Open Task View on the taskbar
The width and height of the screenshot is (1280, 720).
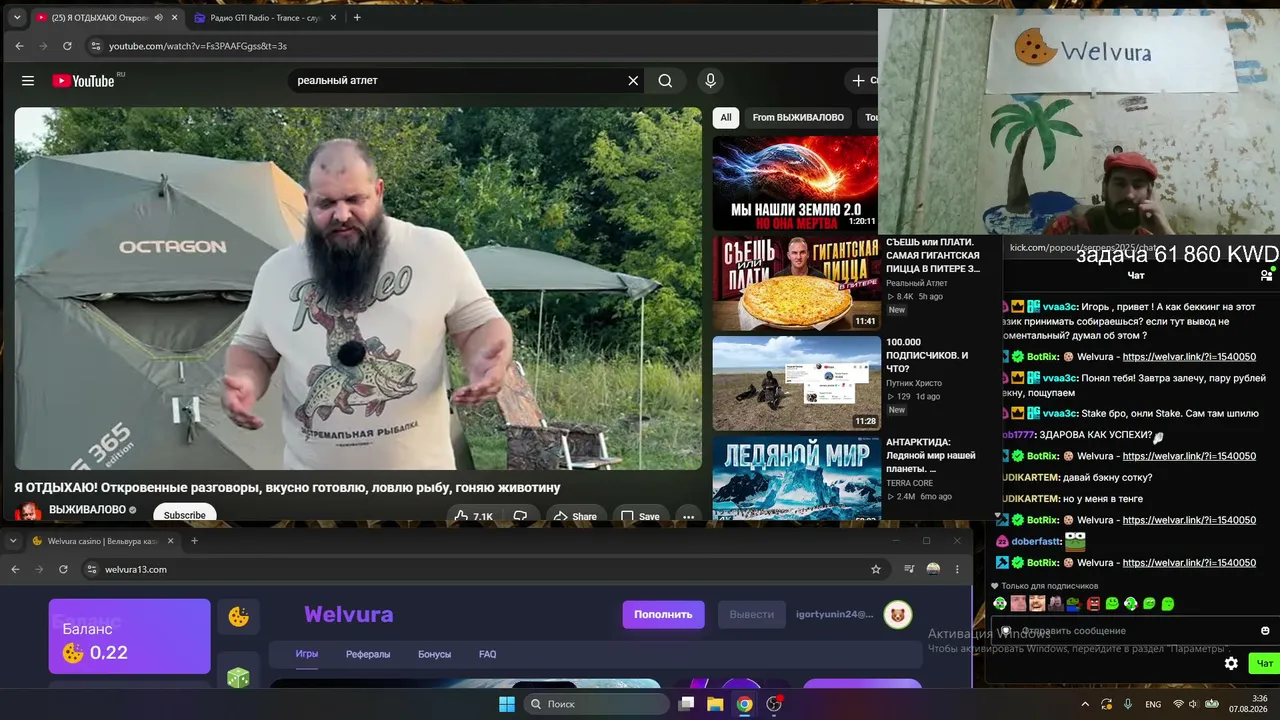(686, 704)
